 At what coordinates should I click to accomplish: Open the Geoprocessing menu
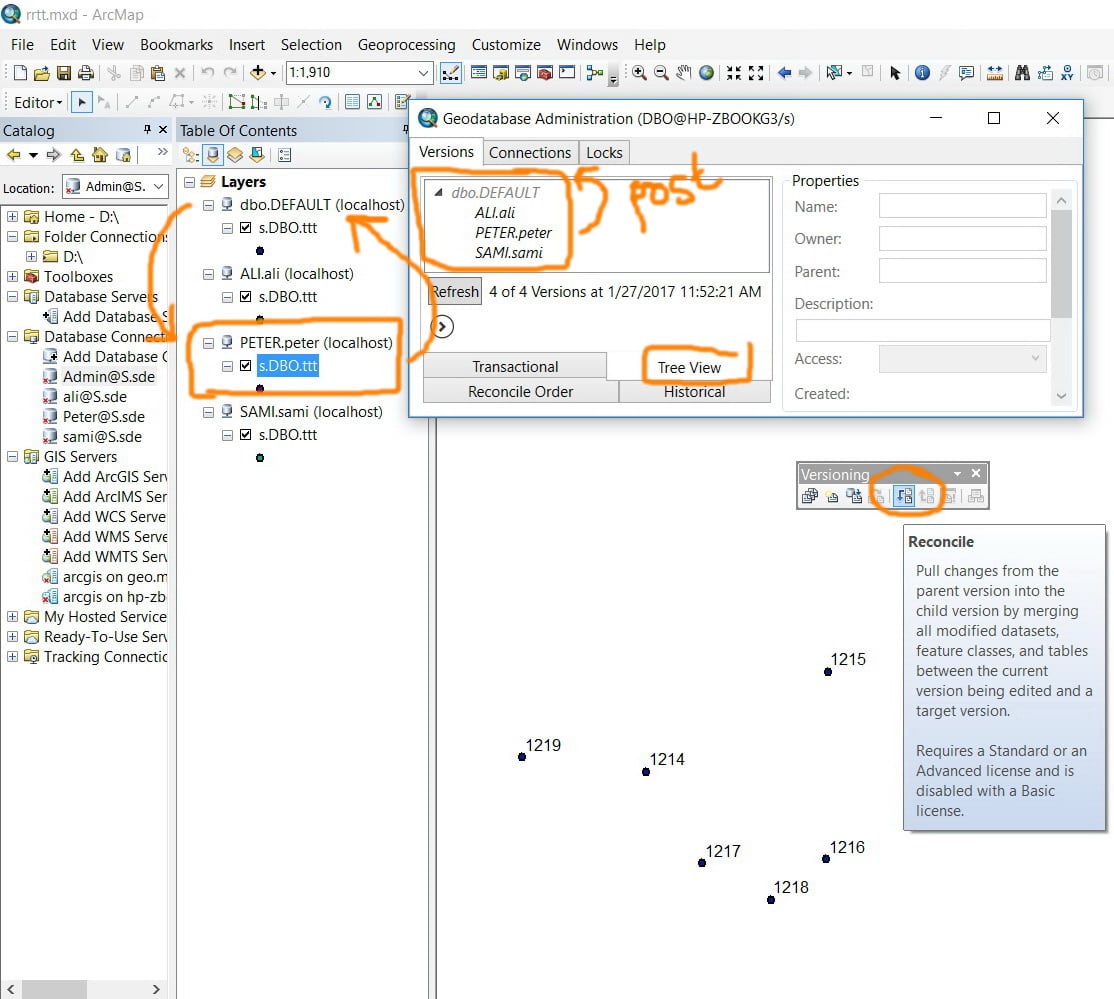[x=406, y=45]
